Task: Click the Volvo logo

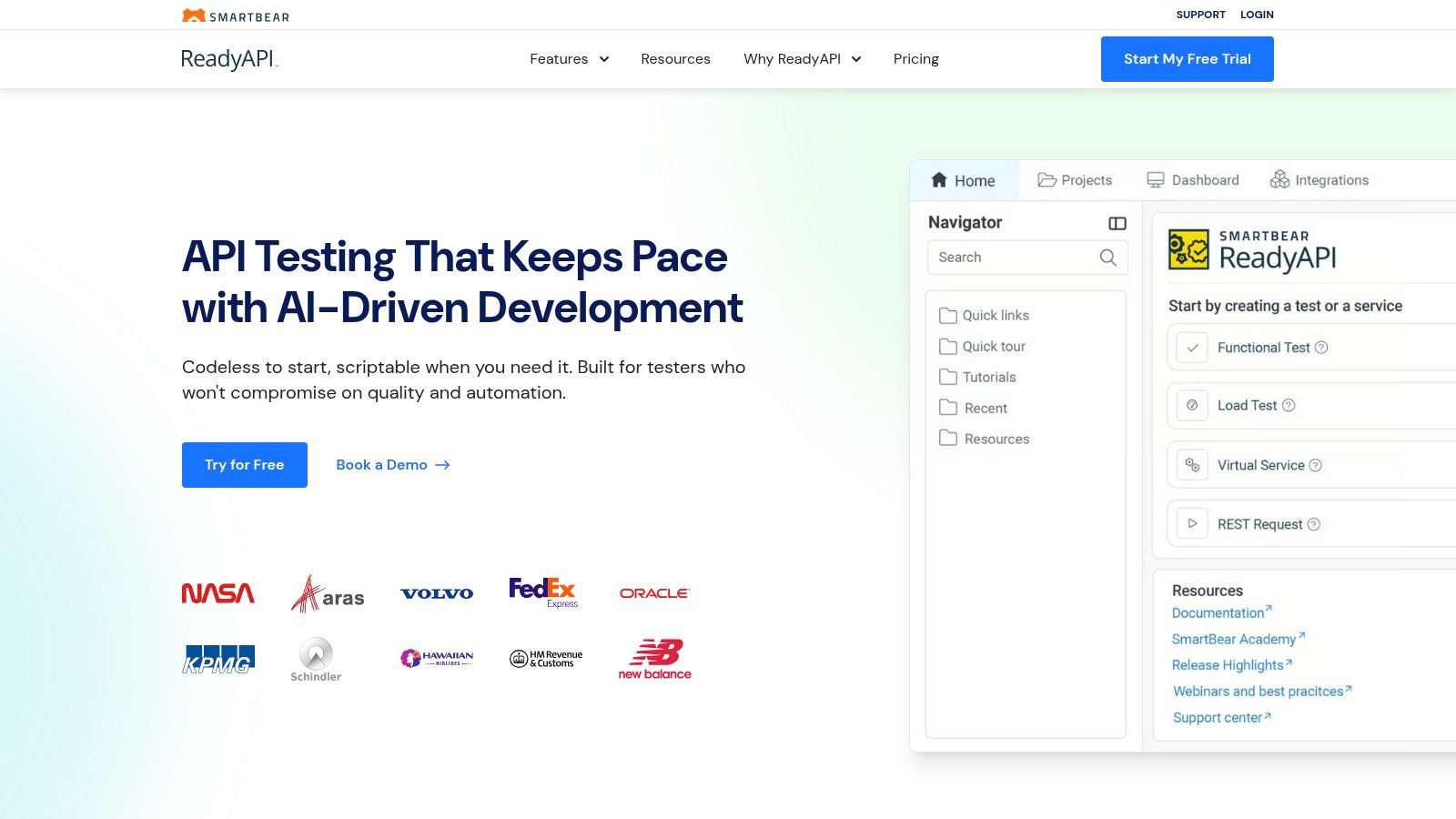Action: tap(437, 593)
